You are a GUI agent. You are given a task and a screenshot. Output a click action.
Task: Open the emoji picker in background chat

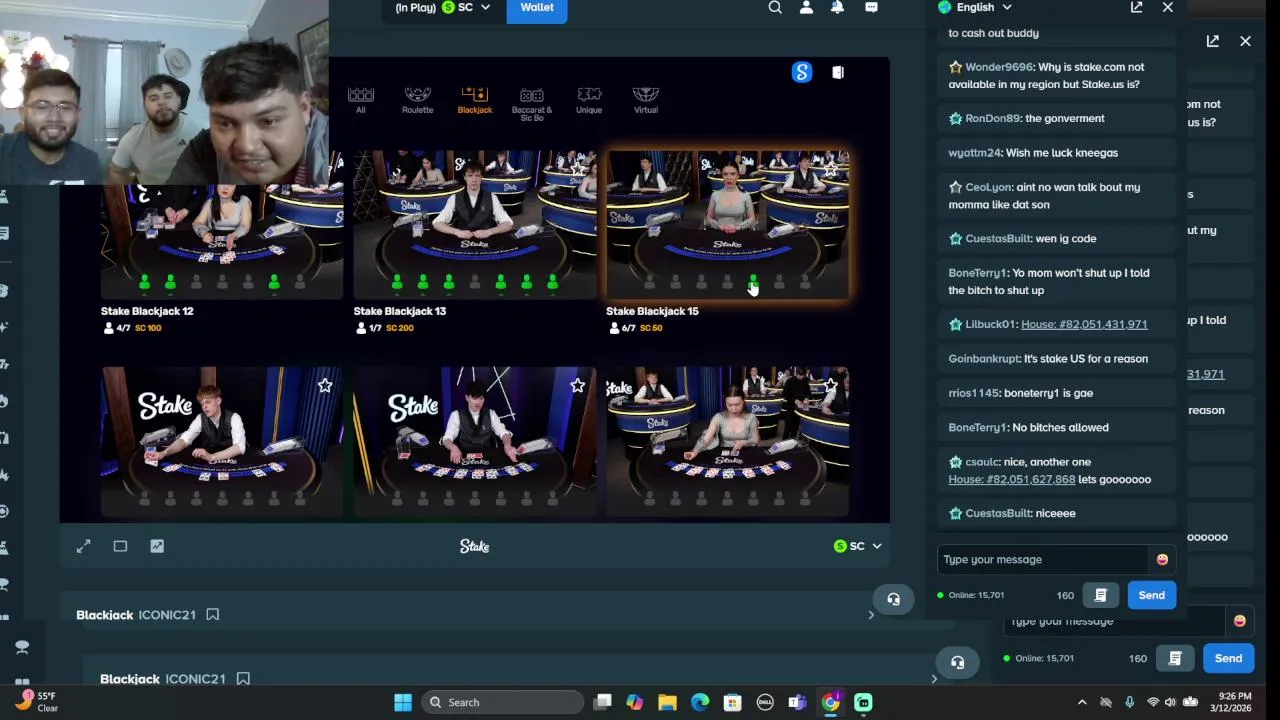[x=1239, y=621]
